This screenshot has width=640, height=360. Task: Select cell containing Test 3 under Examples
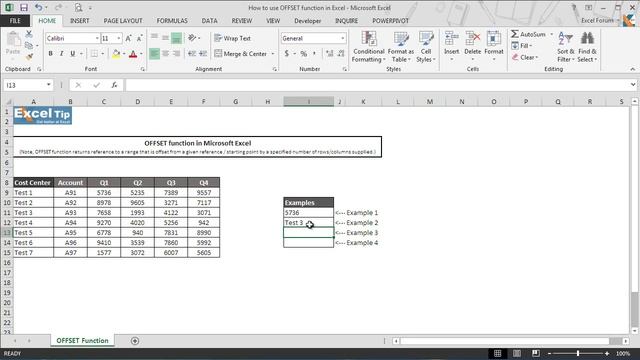click(308, 223)
